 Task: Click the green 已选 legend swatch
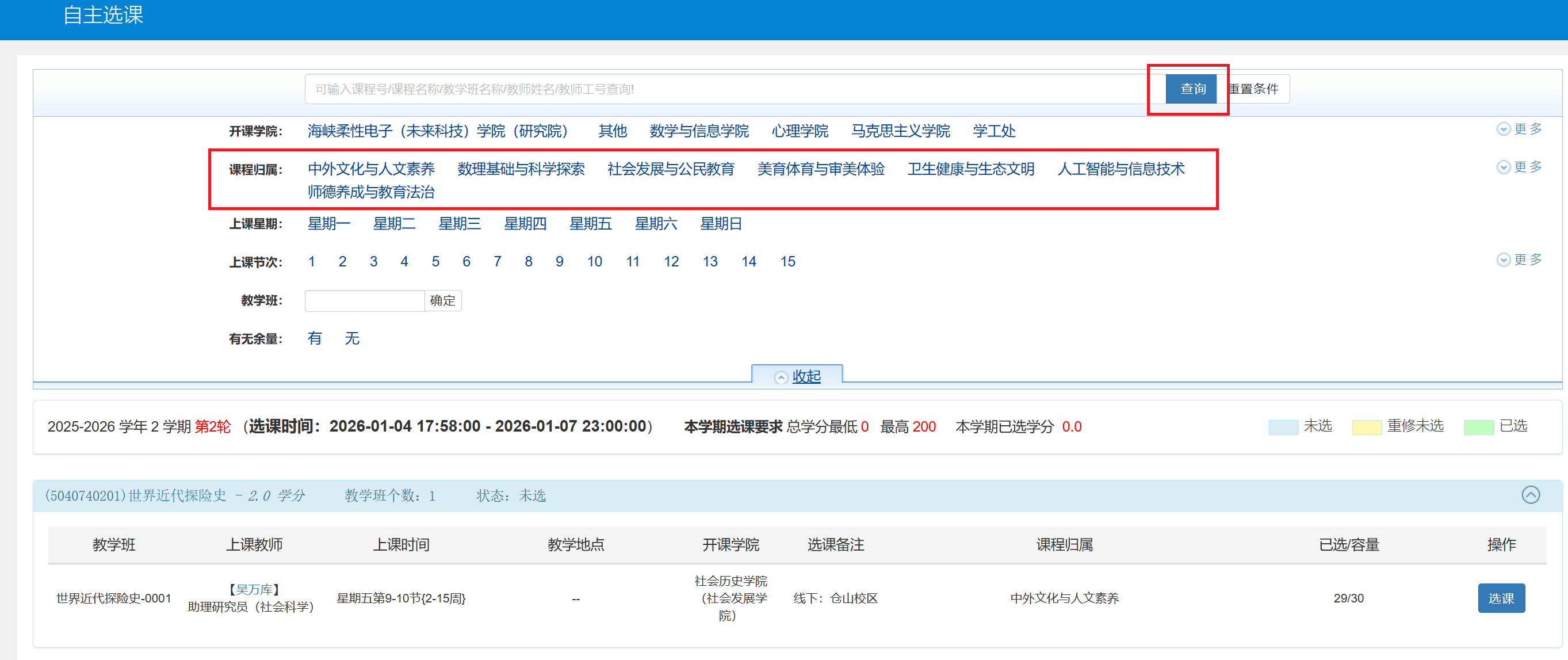tap(1478, 427)
